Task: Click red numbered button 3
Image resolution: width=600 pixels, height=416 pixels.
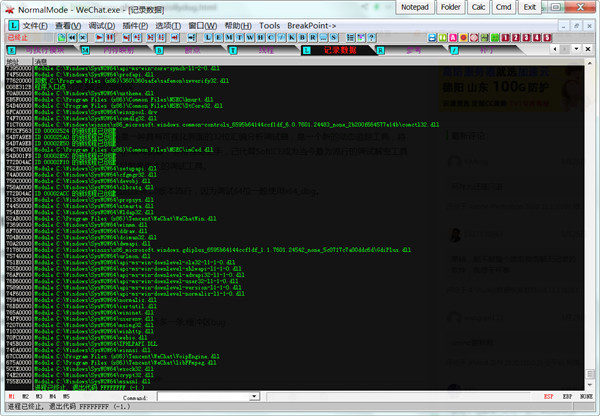Action: coord(527,38)
